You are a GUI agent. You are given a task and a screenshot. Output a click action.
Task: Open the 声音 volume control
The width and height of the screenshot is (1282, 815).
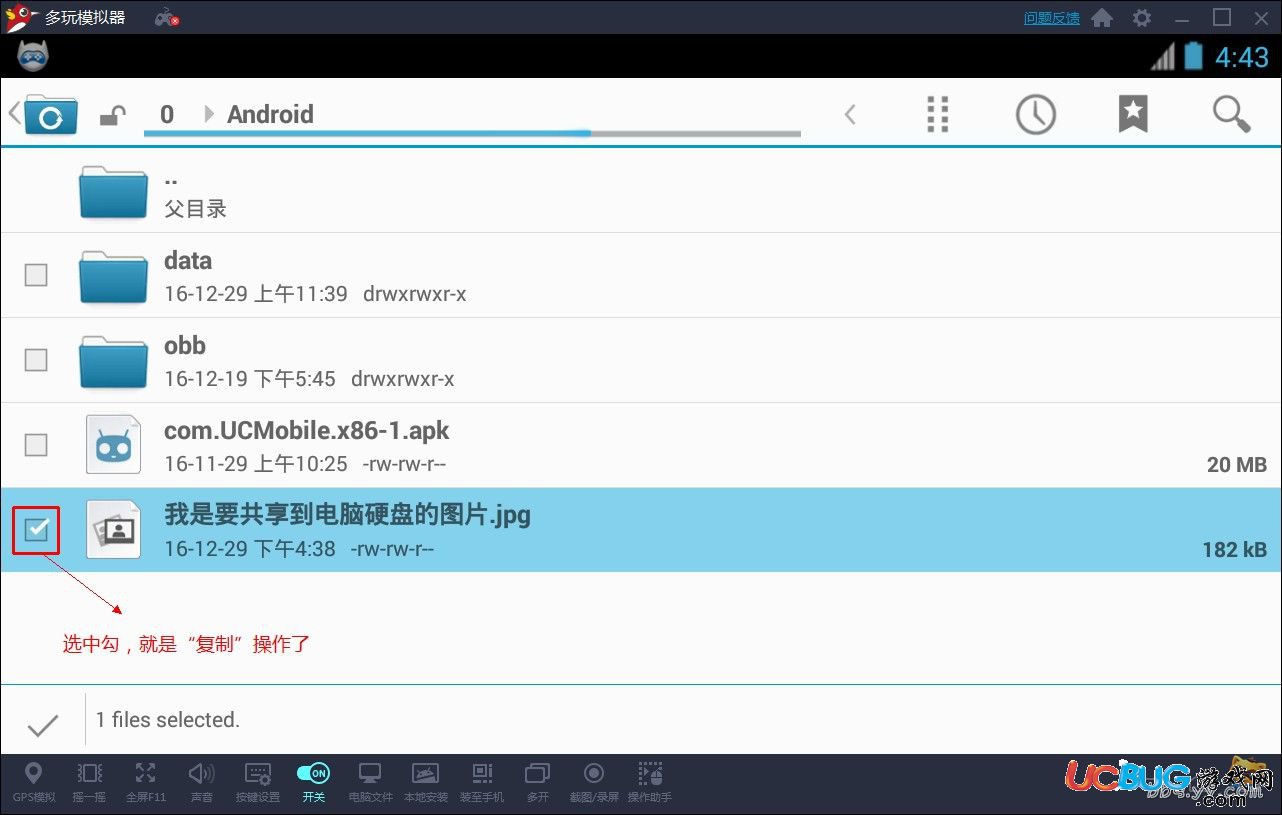click(202, 782)
